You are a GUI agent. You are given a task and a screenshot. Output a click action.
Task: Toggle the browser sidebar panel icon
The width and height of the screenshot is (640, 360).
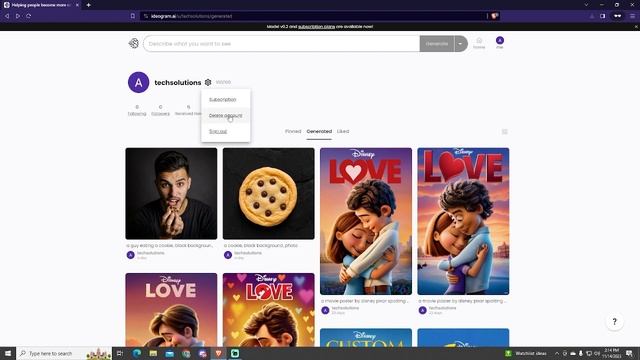coord(602,16)
